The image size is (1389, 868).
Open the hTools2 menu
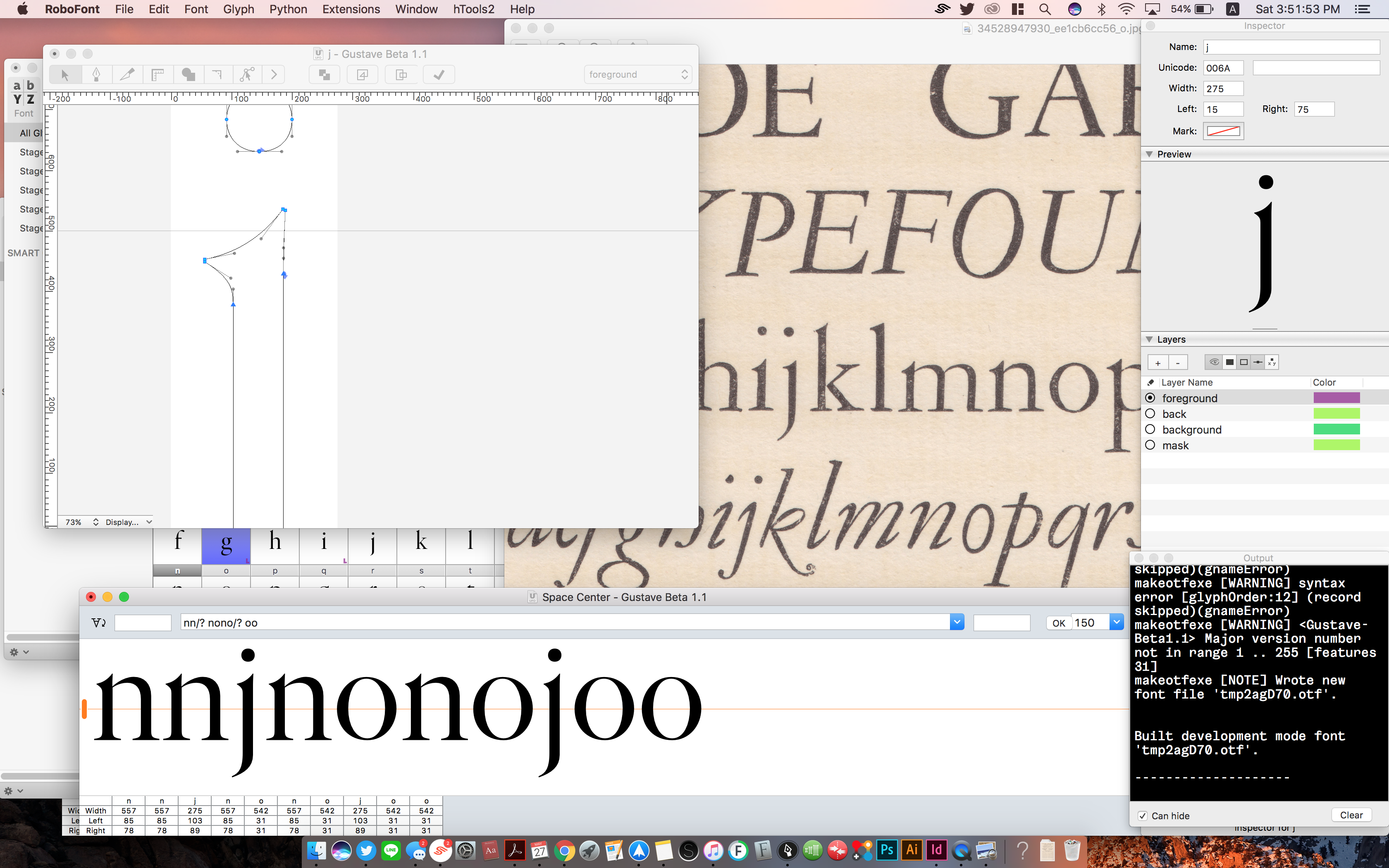(x=473, y=9)
